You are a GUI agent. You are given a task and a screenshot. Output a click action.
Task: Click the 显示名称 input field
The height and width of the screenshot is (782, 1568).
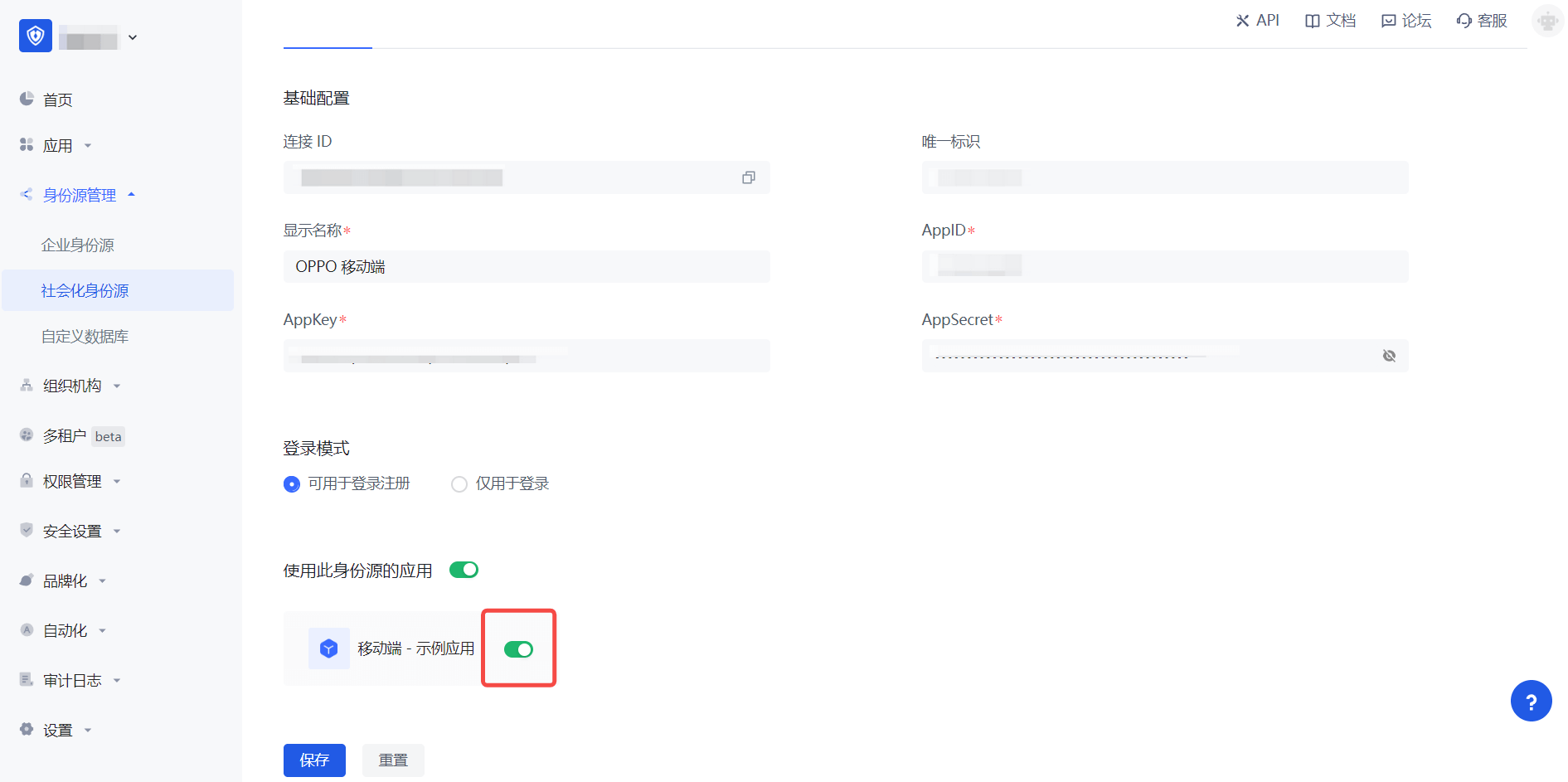coord(527,267)
